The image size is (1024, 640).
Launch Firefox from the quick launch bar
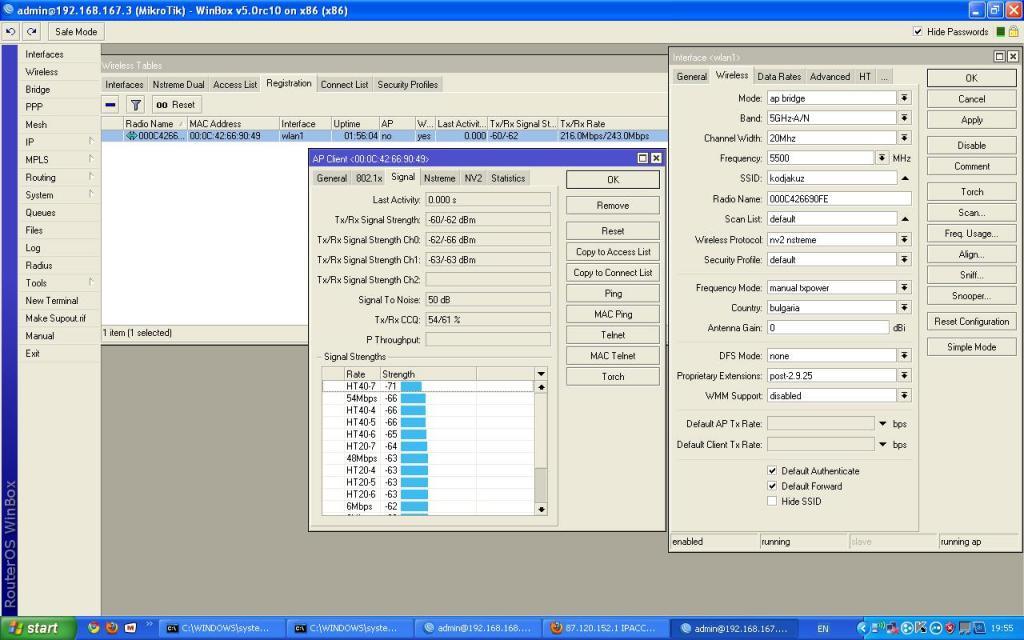point(112,628)
